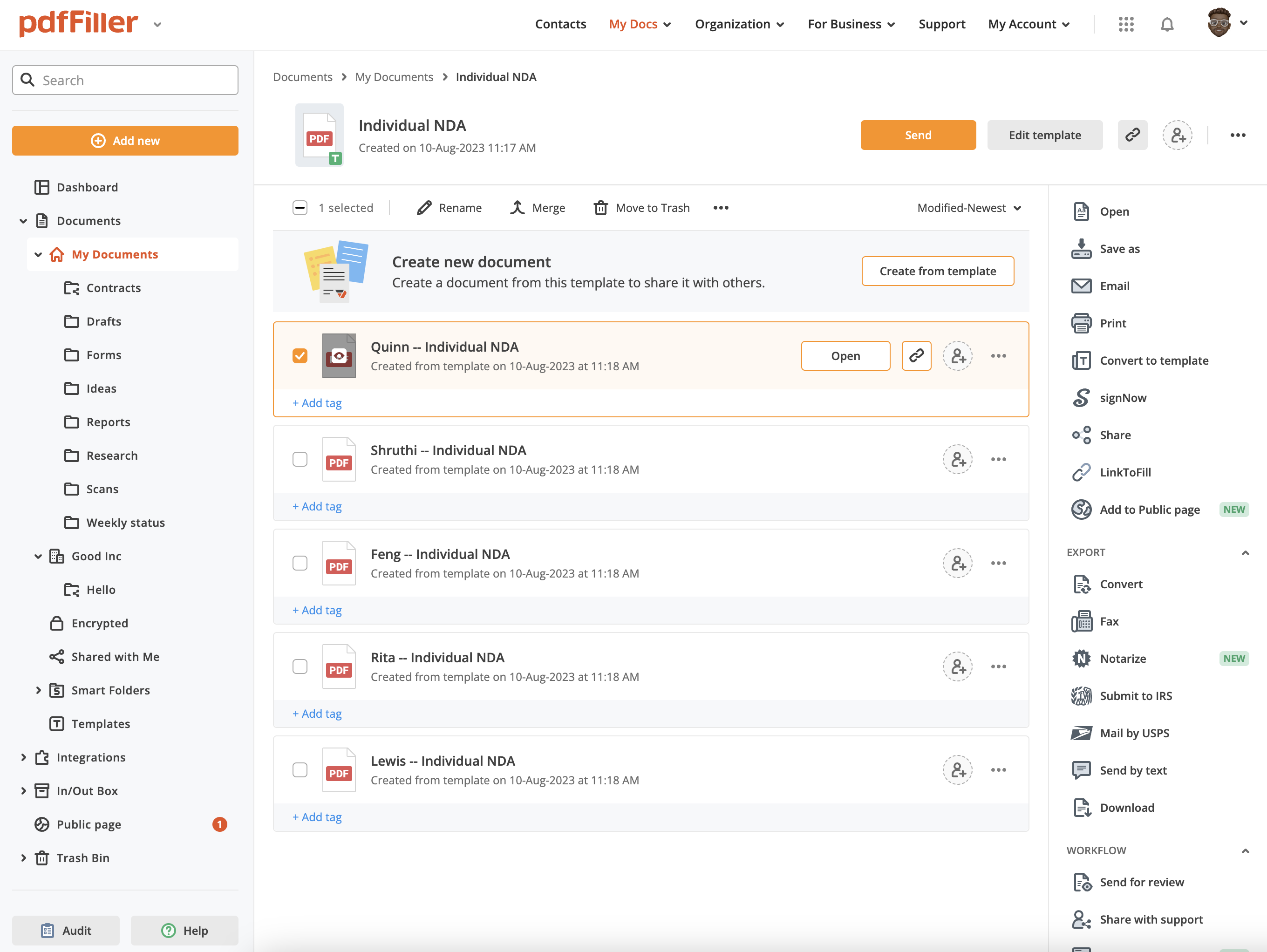Copy link icon for Quinn's NDA
This screenshot has width=1267, height=952.
tap(916, 356)
